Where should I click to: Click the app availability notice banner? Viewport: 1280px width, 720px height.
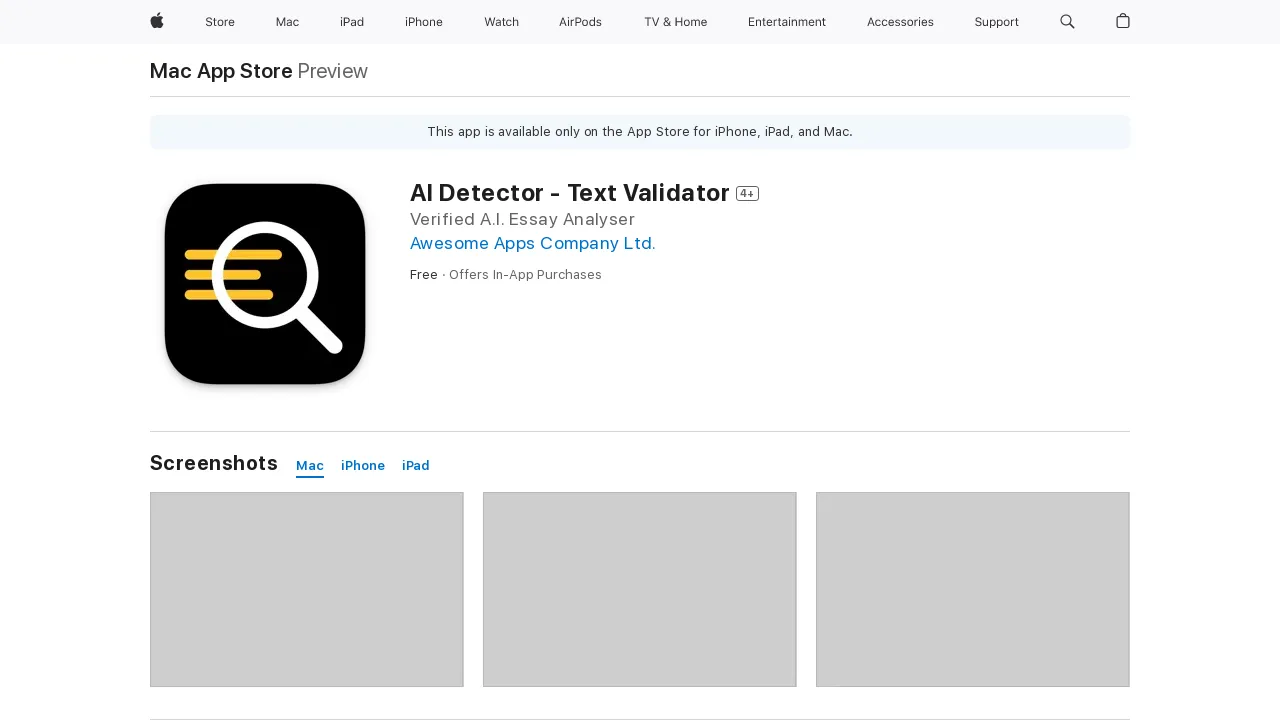point(640,132)
